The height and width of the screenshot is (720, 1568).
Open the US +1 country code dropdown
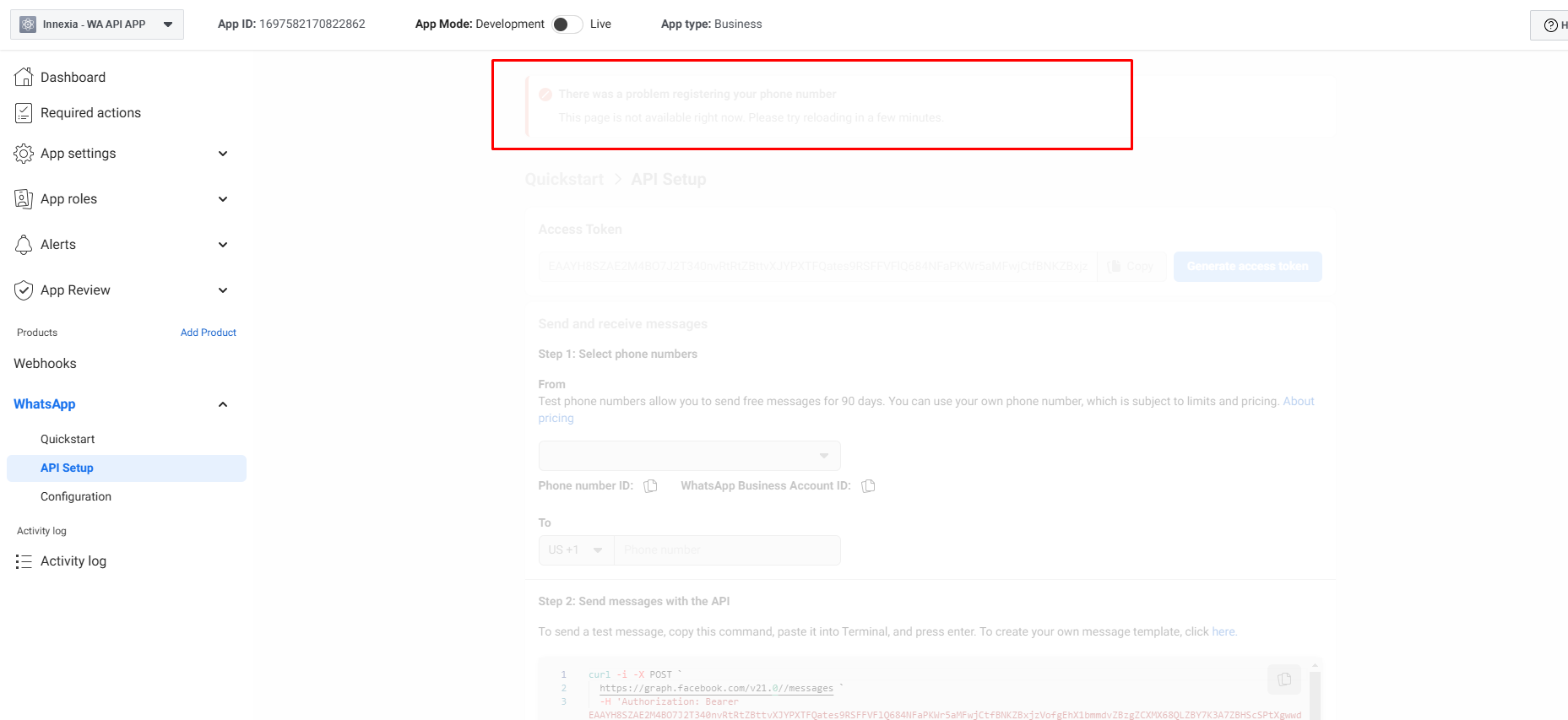tap(576, 550)
